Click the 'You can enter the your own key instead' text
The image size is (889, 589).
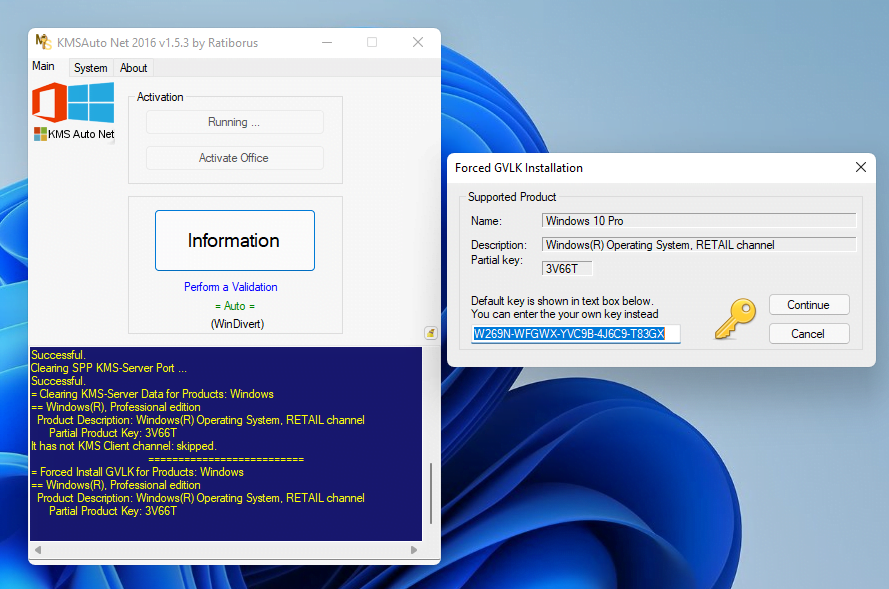pyautogui.click(x=565, y=314)
